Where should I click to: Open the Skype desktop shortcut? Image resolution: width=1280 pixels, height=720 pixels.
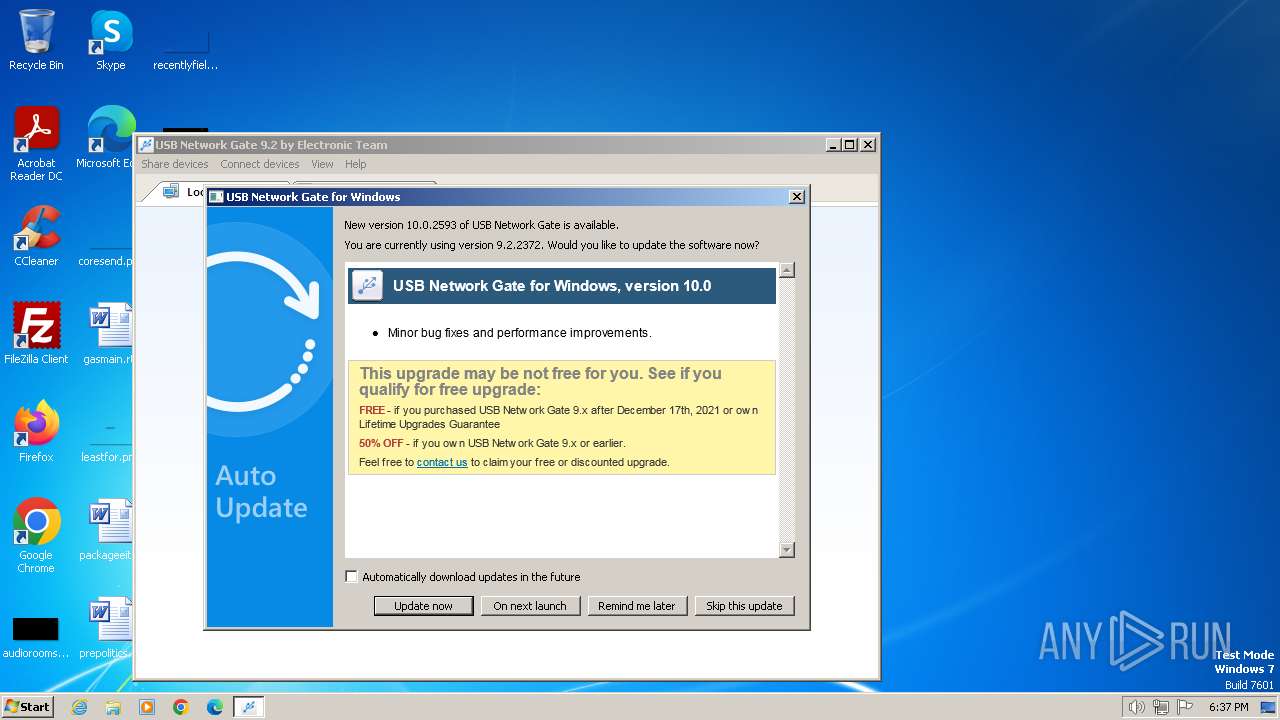click(110, 40)
